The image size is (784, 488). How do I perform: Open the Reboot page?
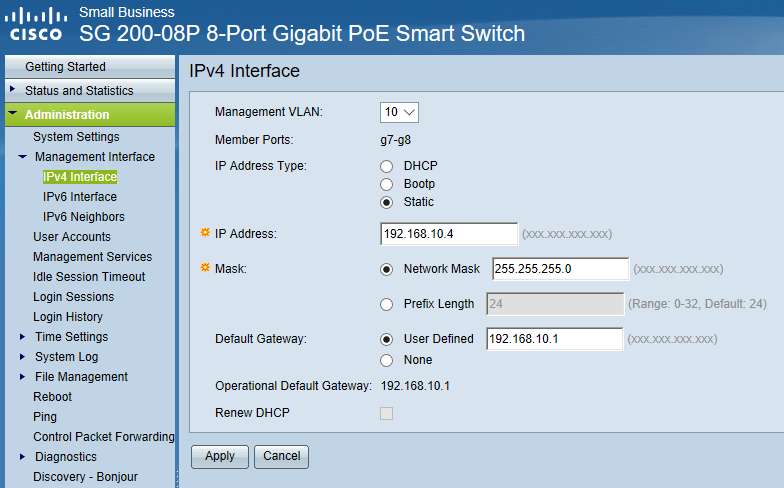pos(52,396)
